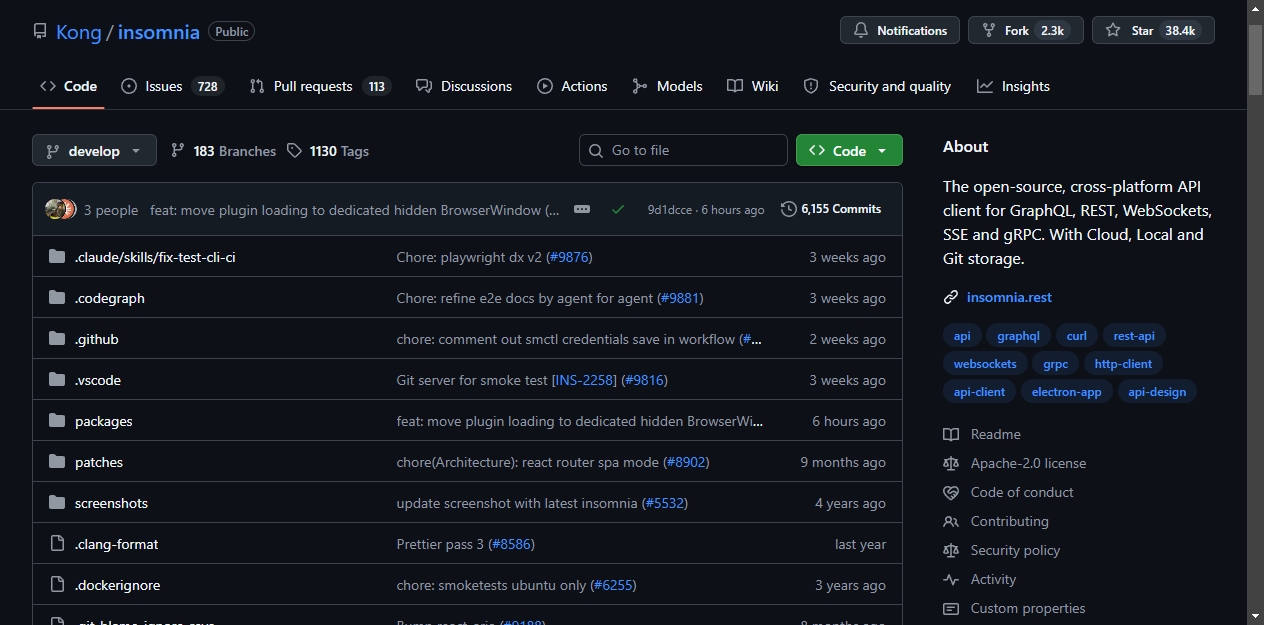Screen dimensions: 1264x625
Task: Select the websockets topic tag
Action: point(985,364)
